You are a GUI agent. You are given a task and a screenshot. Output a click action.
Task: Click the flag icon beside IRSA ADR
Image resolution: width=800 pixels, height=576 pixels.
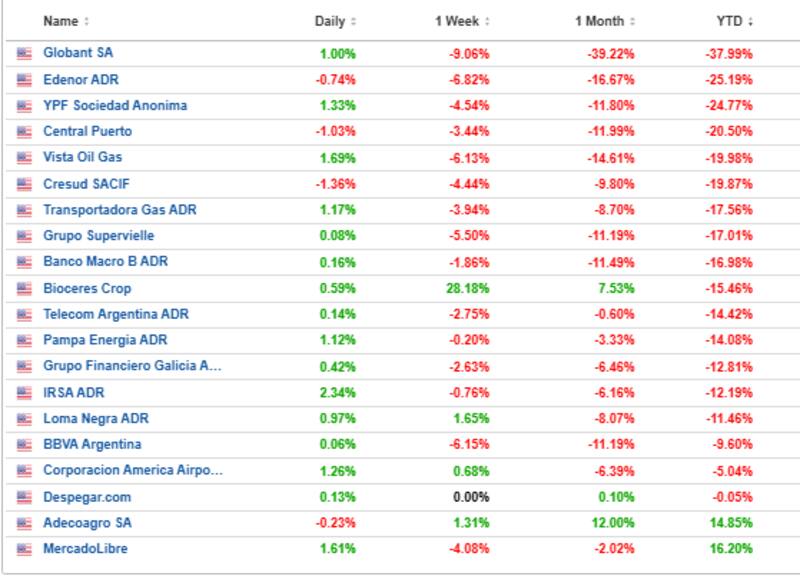[x=24, y=392]
